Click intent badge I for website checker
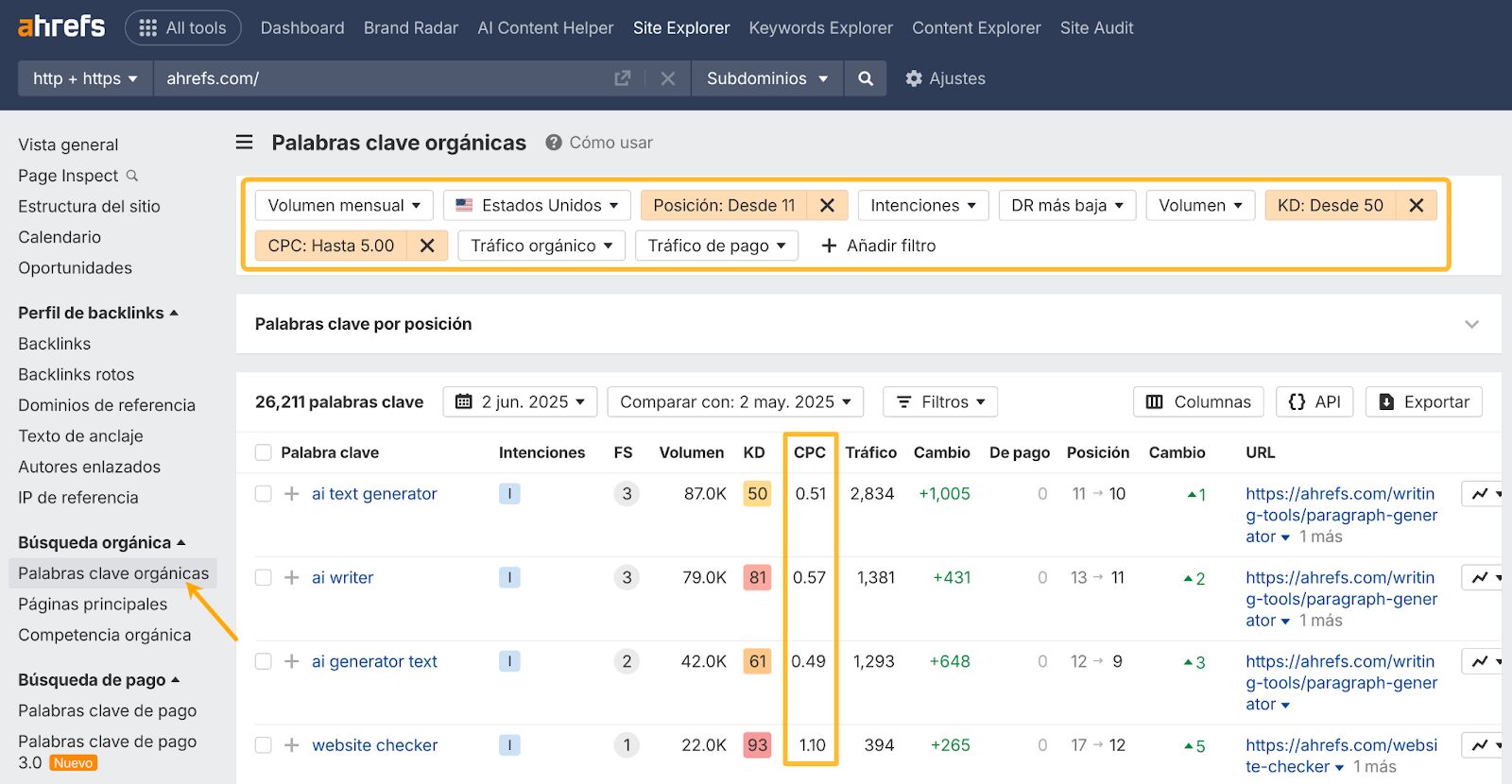This screenshot has width=1512, height=784. 509,746
